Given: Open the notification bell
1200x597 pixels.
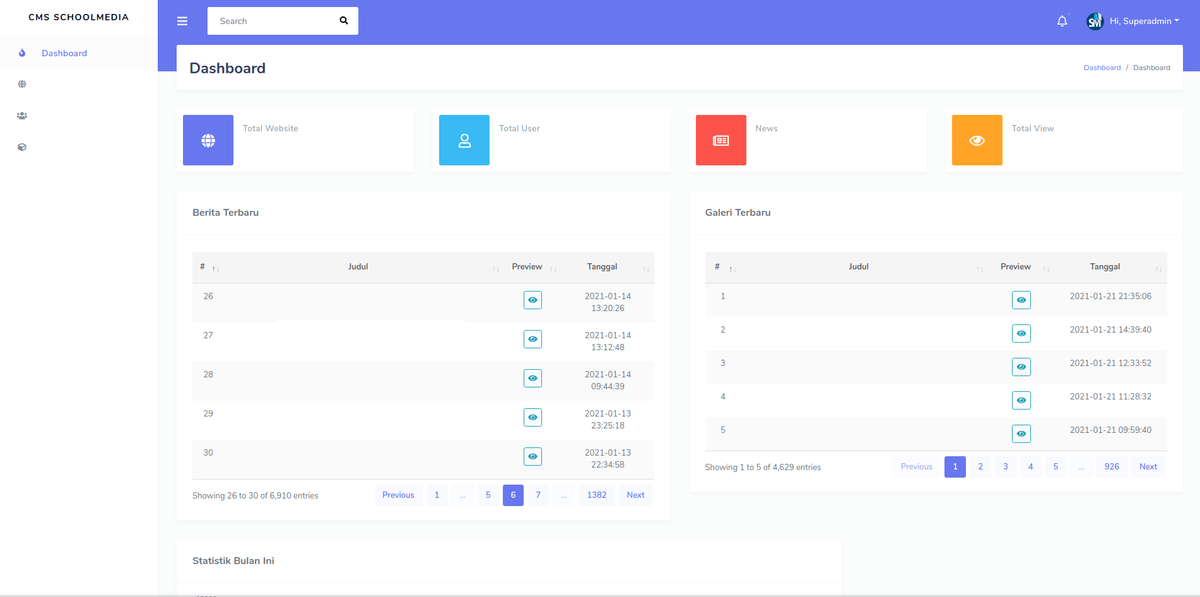Looking at the screenshot, I should coord(1062,21).
